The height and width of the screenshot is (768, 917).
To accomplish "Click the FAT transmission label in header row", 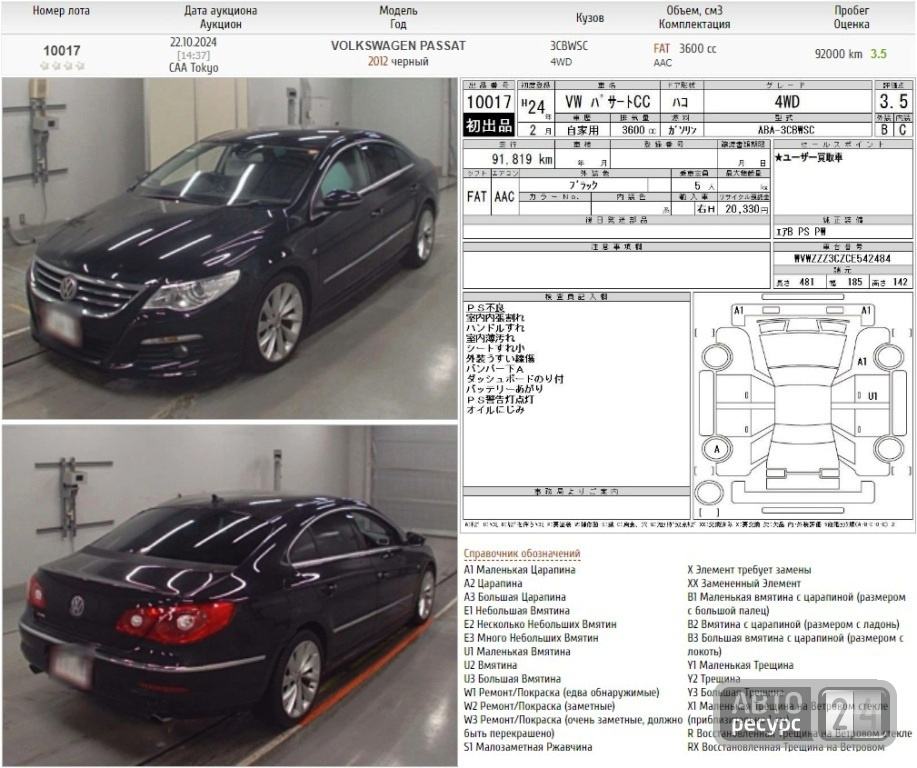I will (x=661, y=49).
